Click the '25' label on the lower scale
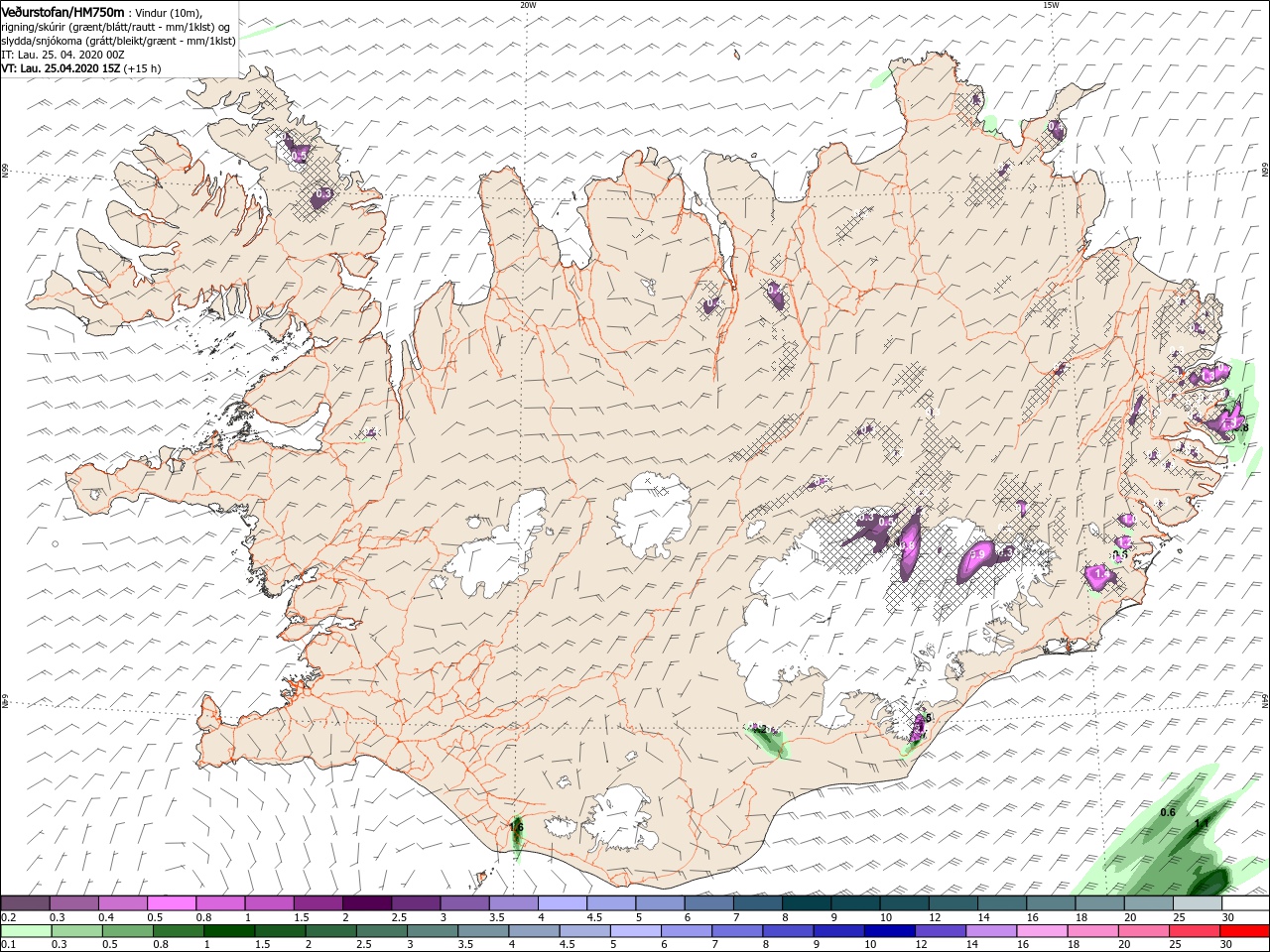The image size is (1270, 952). [1177, 945]
